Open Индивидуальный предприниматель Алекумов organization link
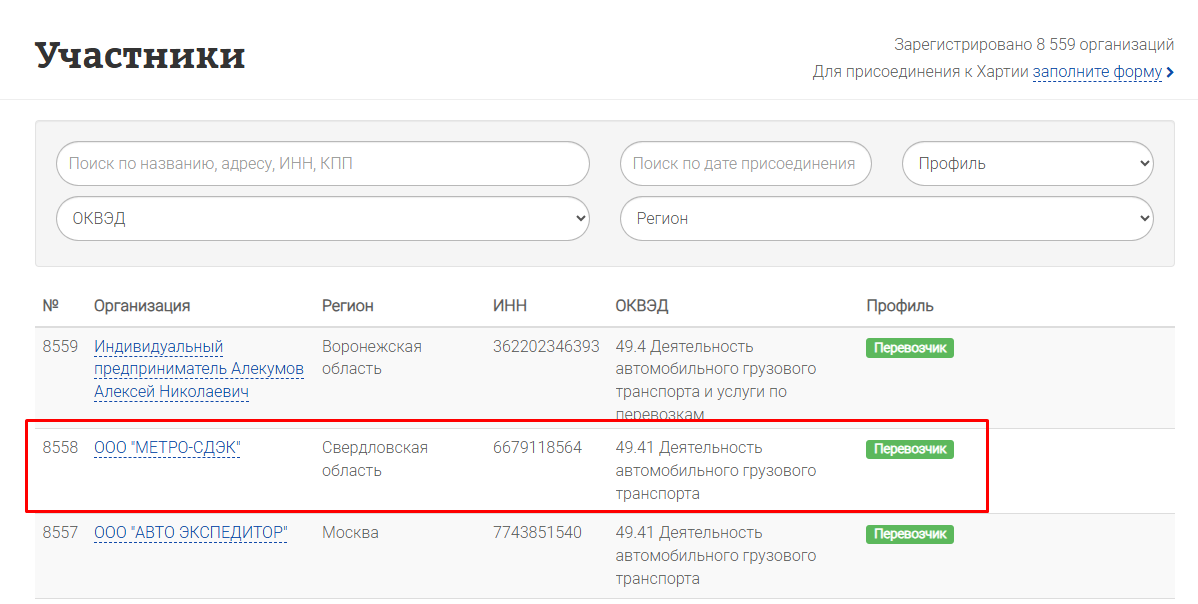The height and width of the screenshot is (604, 1198). click(x=198, y=369)
